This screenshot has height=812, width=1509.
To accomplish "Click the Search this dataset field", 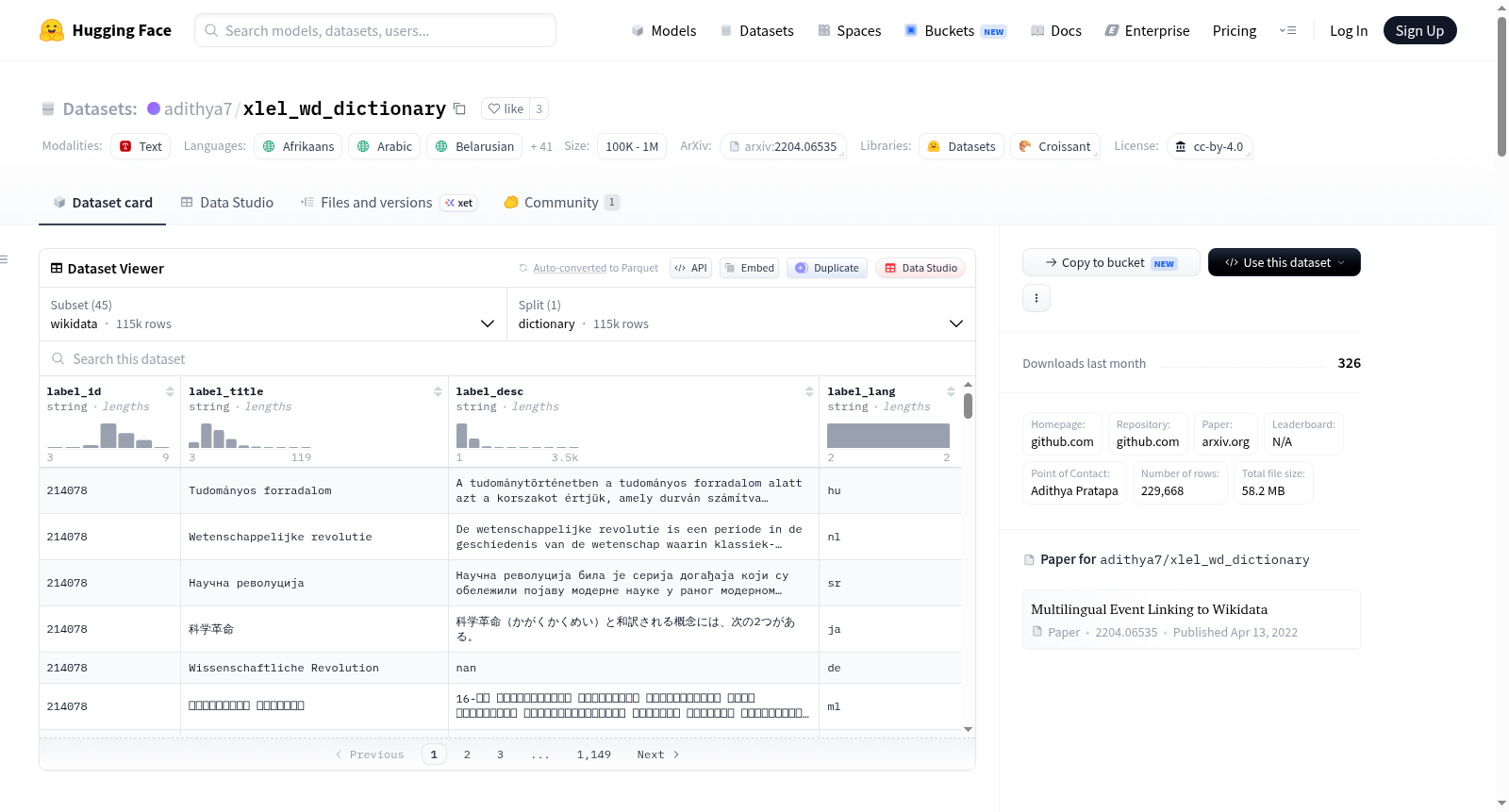I will tap(507, 358).
